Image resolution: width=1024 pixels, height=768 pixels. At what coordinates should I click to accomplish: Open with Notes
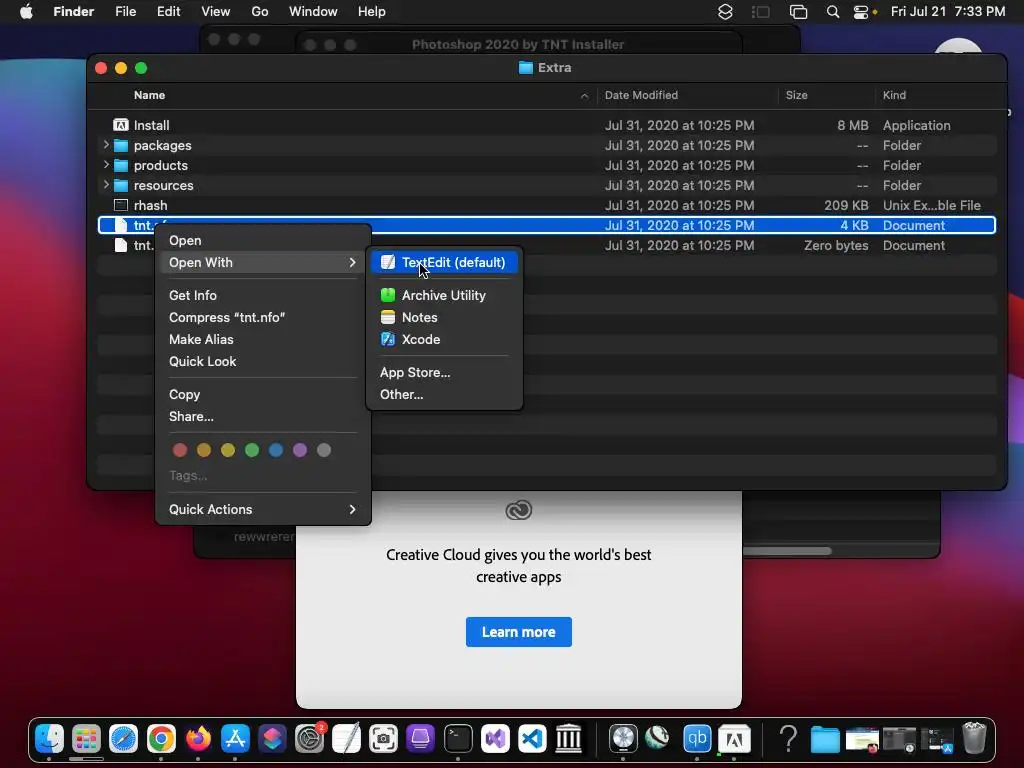[444, 317]
